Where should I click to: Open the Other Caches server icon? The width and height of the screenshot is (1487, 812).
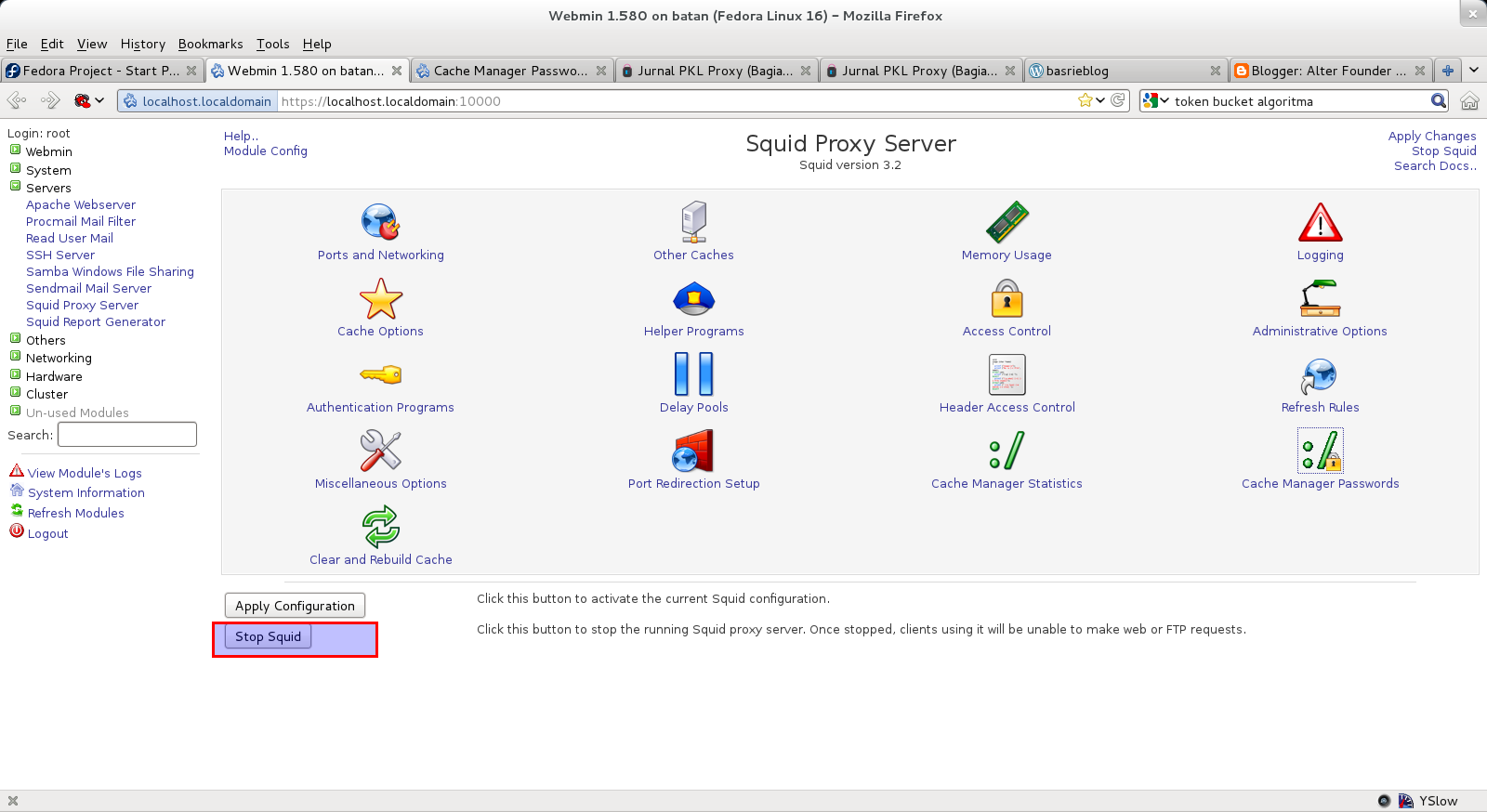[693, 222]
